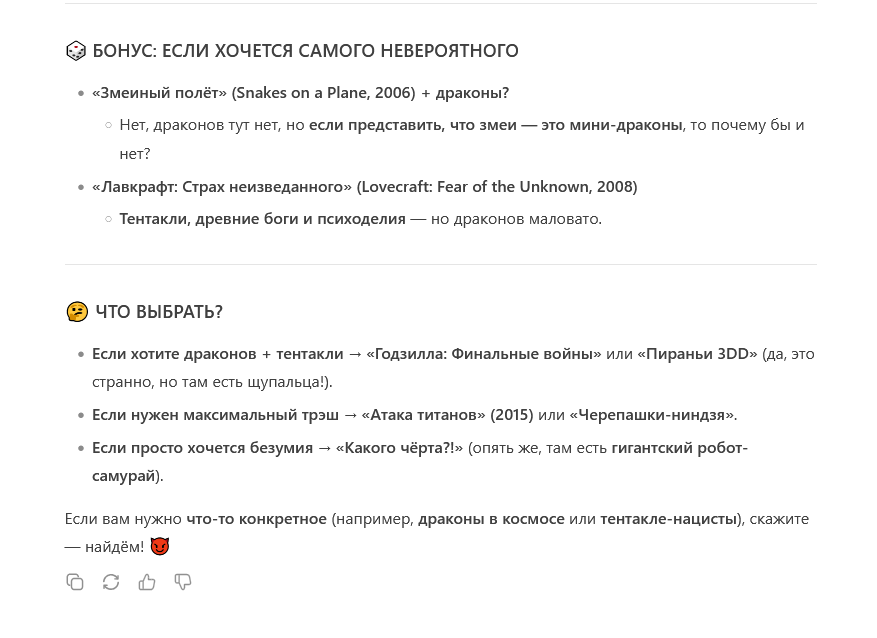Click the bold words «что-то конкретное»

(x=256, y=519)
